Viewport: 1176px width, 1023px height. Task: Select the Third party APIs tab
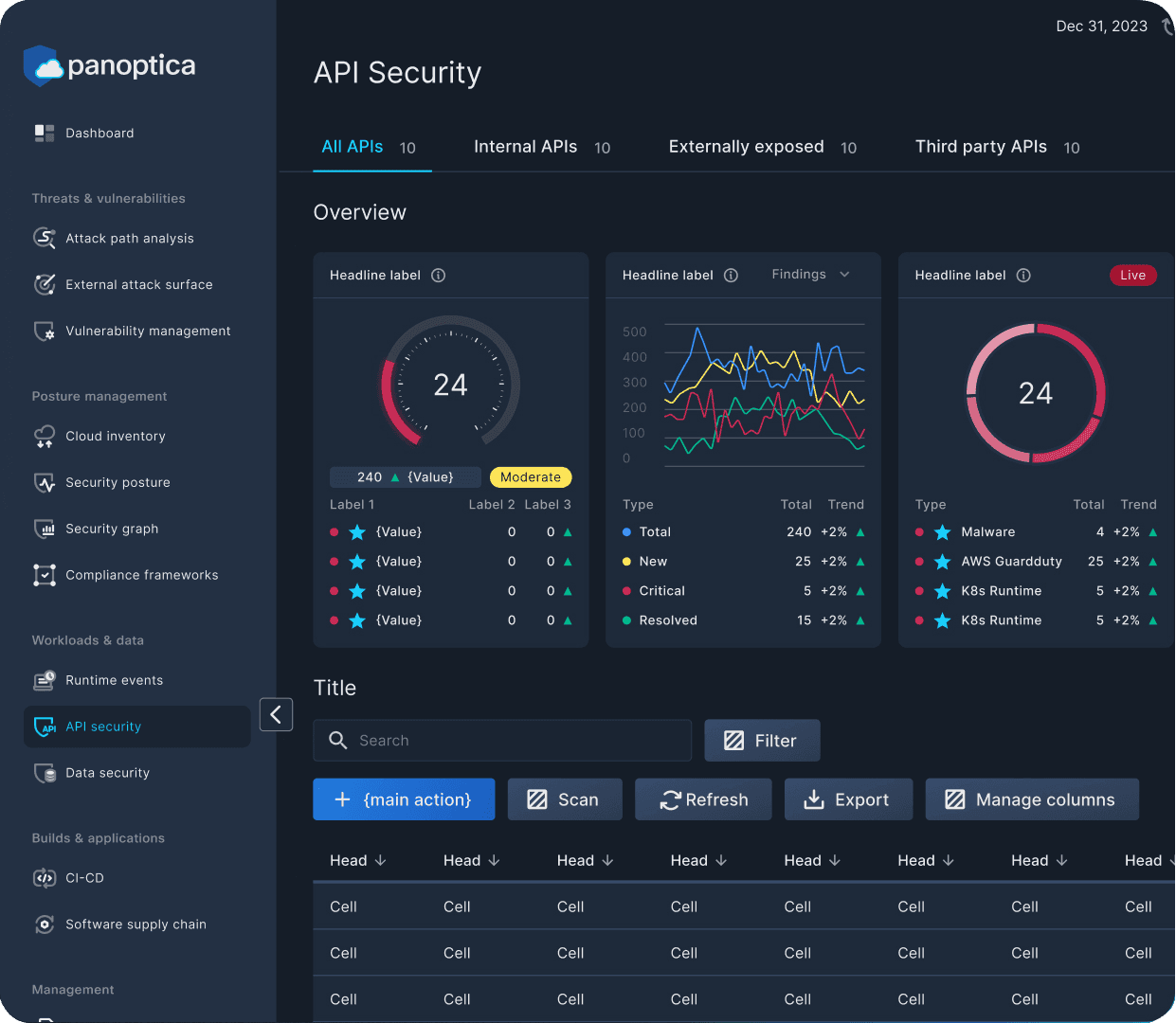[x=981, y=147]
